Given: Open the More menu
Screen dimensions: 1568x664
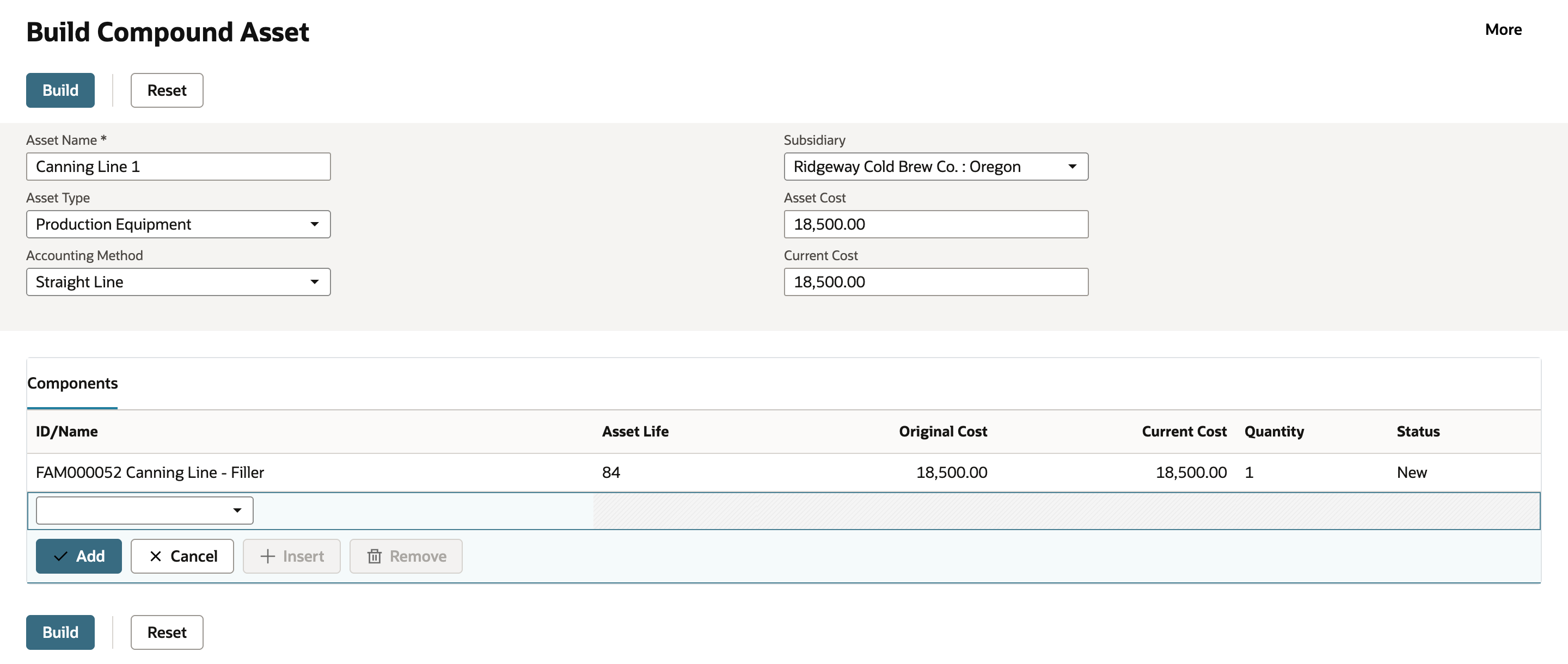Looking at the screenshot, I should click(1503, 29).
